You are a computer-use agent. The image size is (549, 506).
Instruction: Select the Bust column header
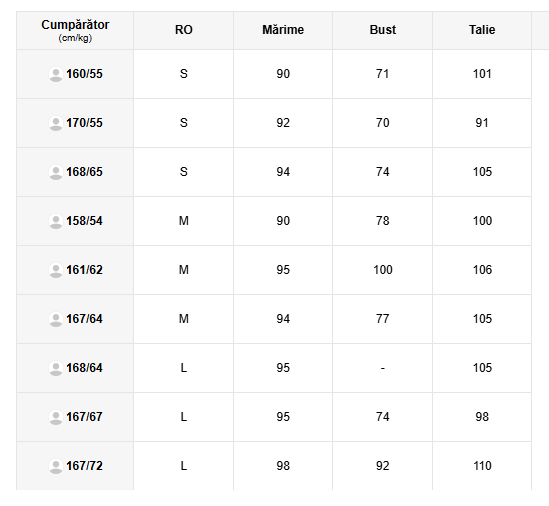[383, 30]
